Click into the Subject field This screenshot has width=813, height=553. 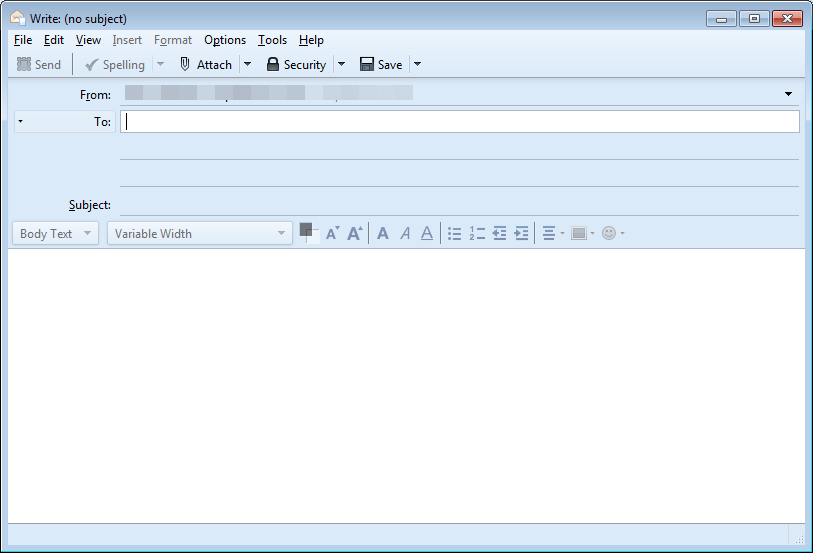(x=458, y=205)
